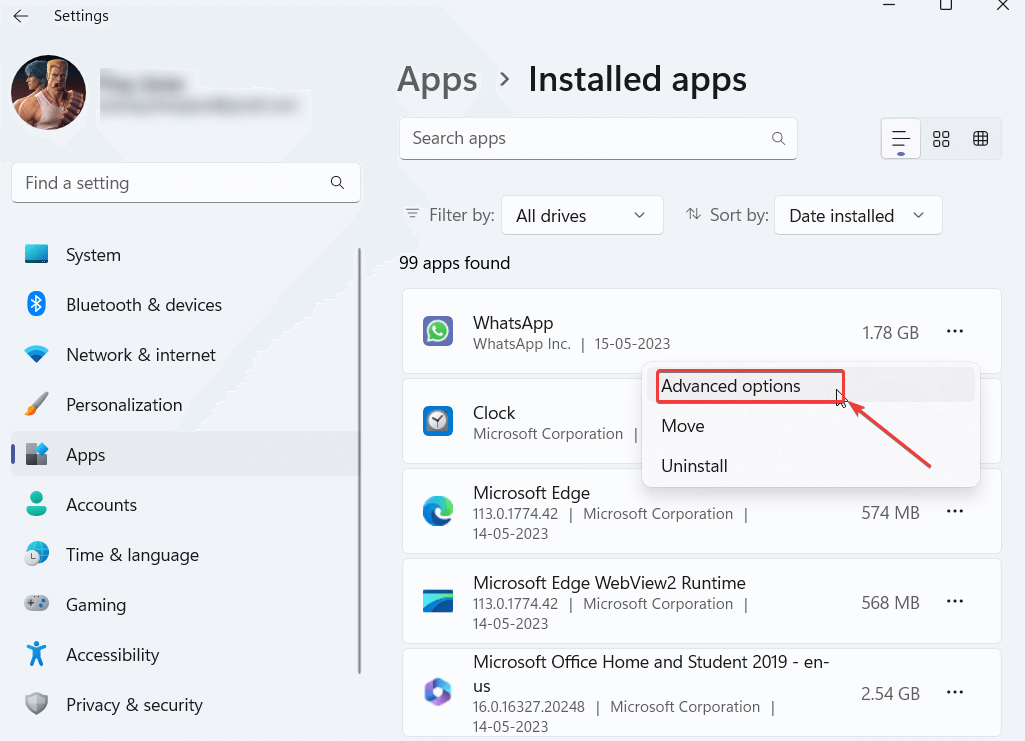The image size is (1025, 741).
Task: Click the Clock app name
Action: coord(494,413)
